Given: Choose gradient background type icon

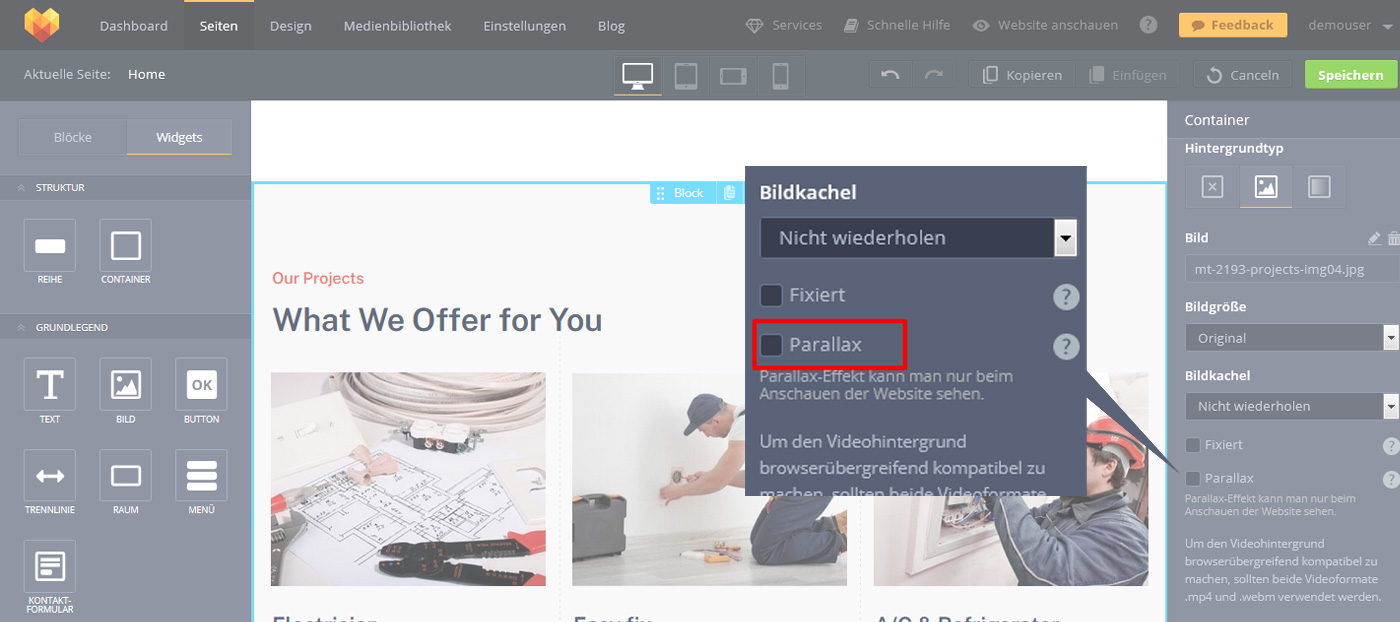Looking at the screenshot, I should (1319, 187).
